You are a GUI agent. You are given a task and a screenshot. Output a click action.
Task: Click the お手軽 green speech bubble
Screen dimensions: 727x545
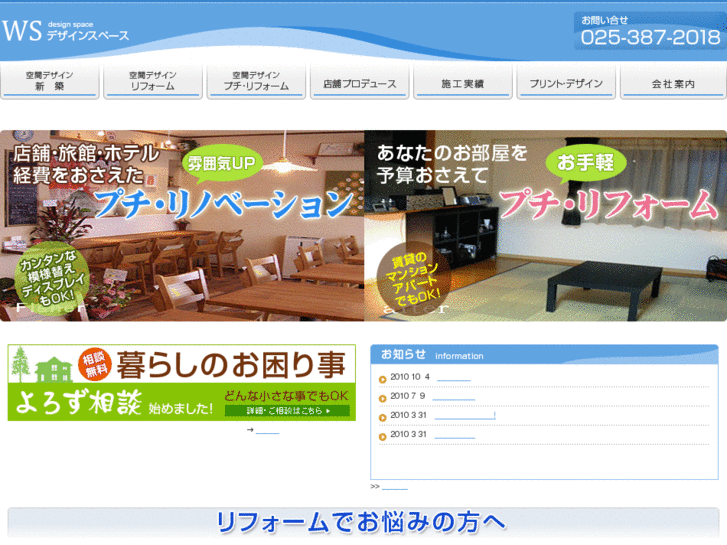(x=586, y=163)
